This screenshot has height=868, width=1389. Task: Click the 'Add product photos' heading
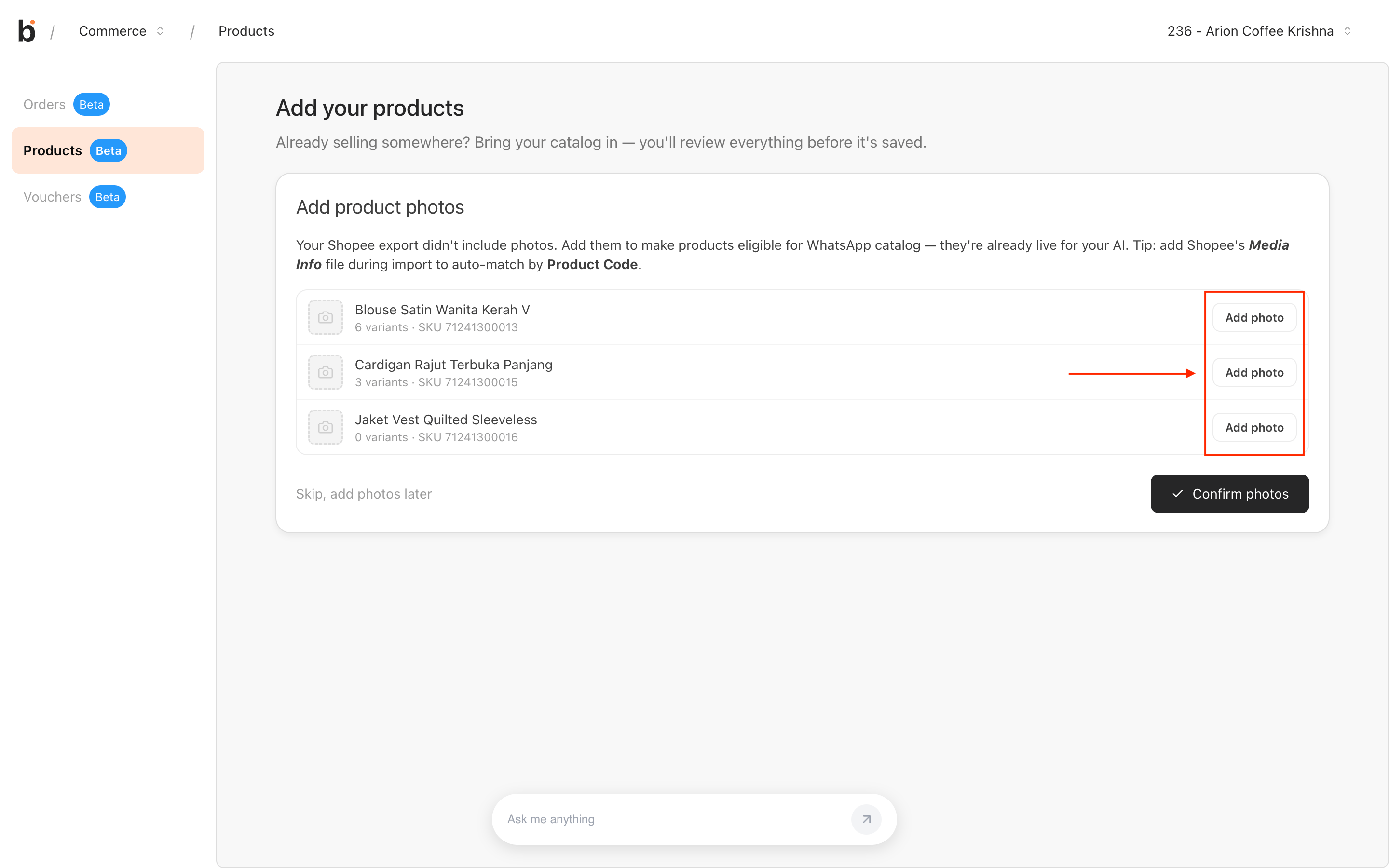pyautogui.click(x=380, y=207)
